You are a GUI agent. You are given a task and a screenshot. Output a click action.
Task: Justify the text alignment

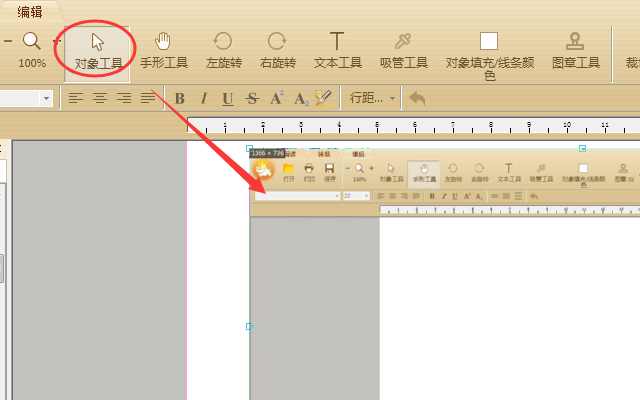(x=148, y=98)
